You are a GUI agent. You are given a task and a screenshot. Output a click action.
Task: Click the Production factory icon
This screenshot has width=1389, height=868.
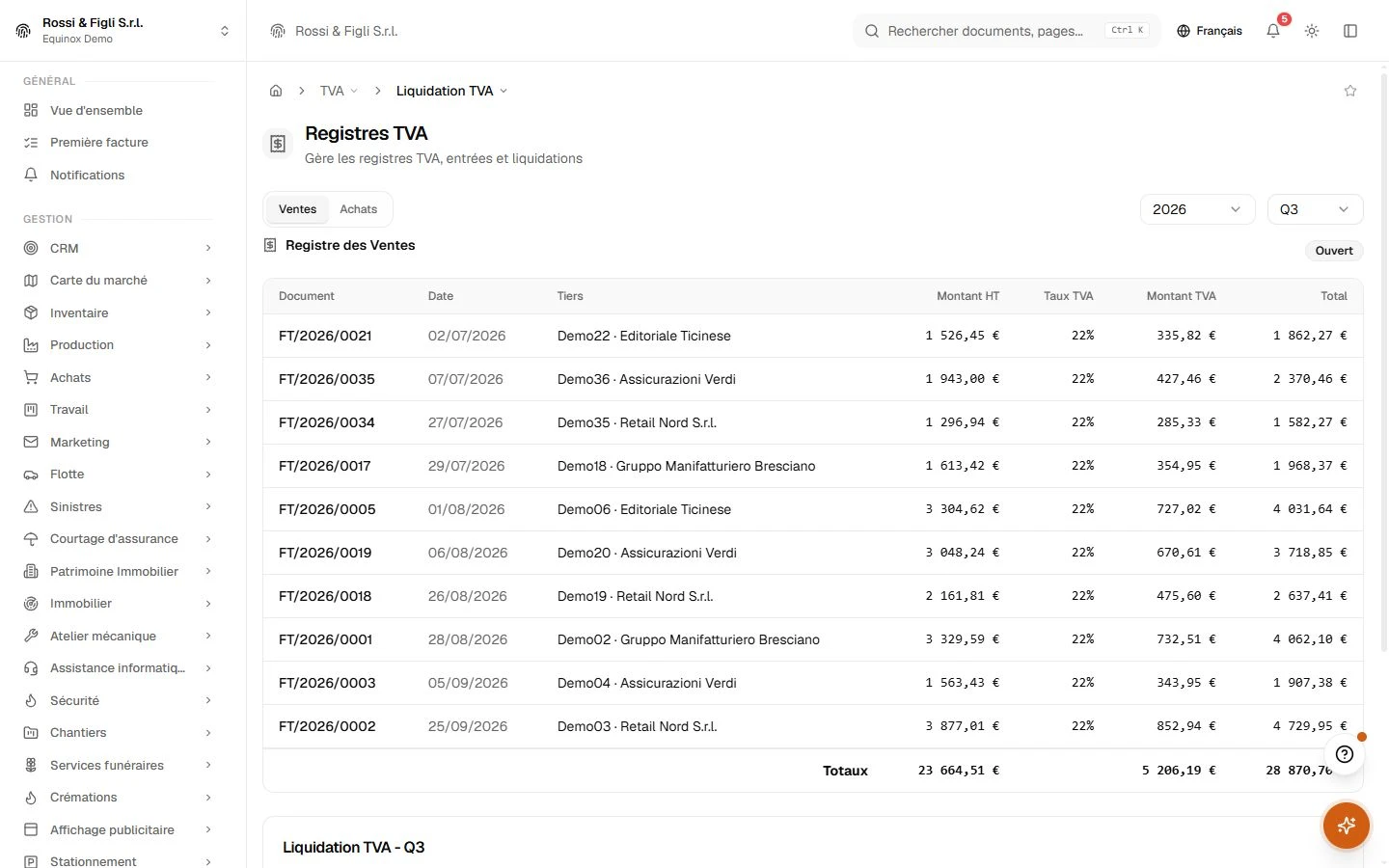tap(31, 345)
